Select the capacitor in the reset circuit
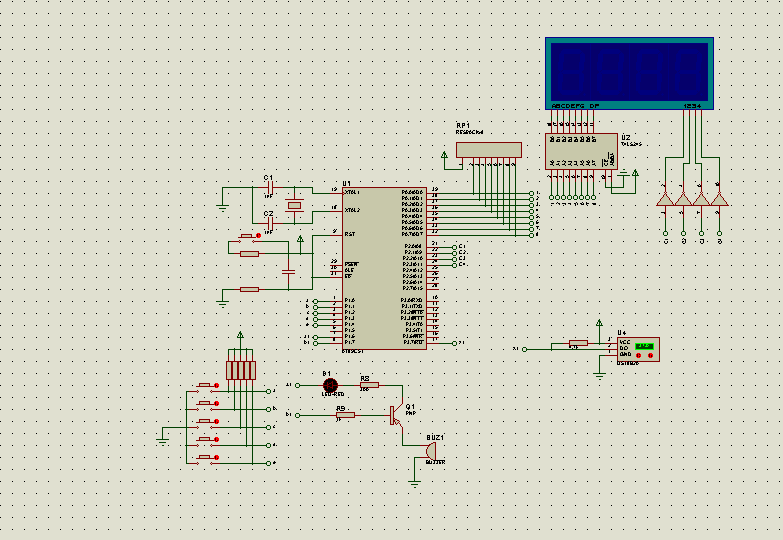Viewport: 783px width, 540px height. pos(289,272)
